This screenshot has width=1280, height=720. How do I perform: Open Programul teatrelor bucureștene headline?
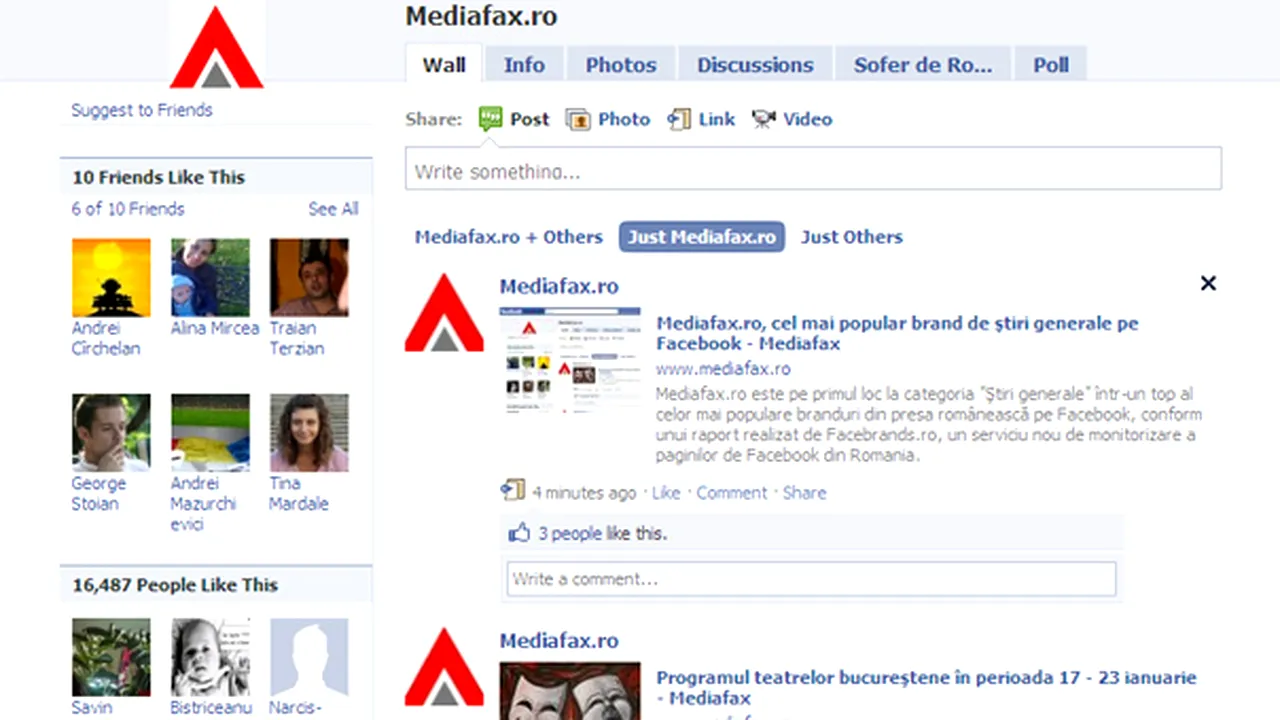[926, 688]
